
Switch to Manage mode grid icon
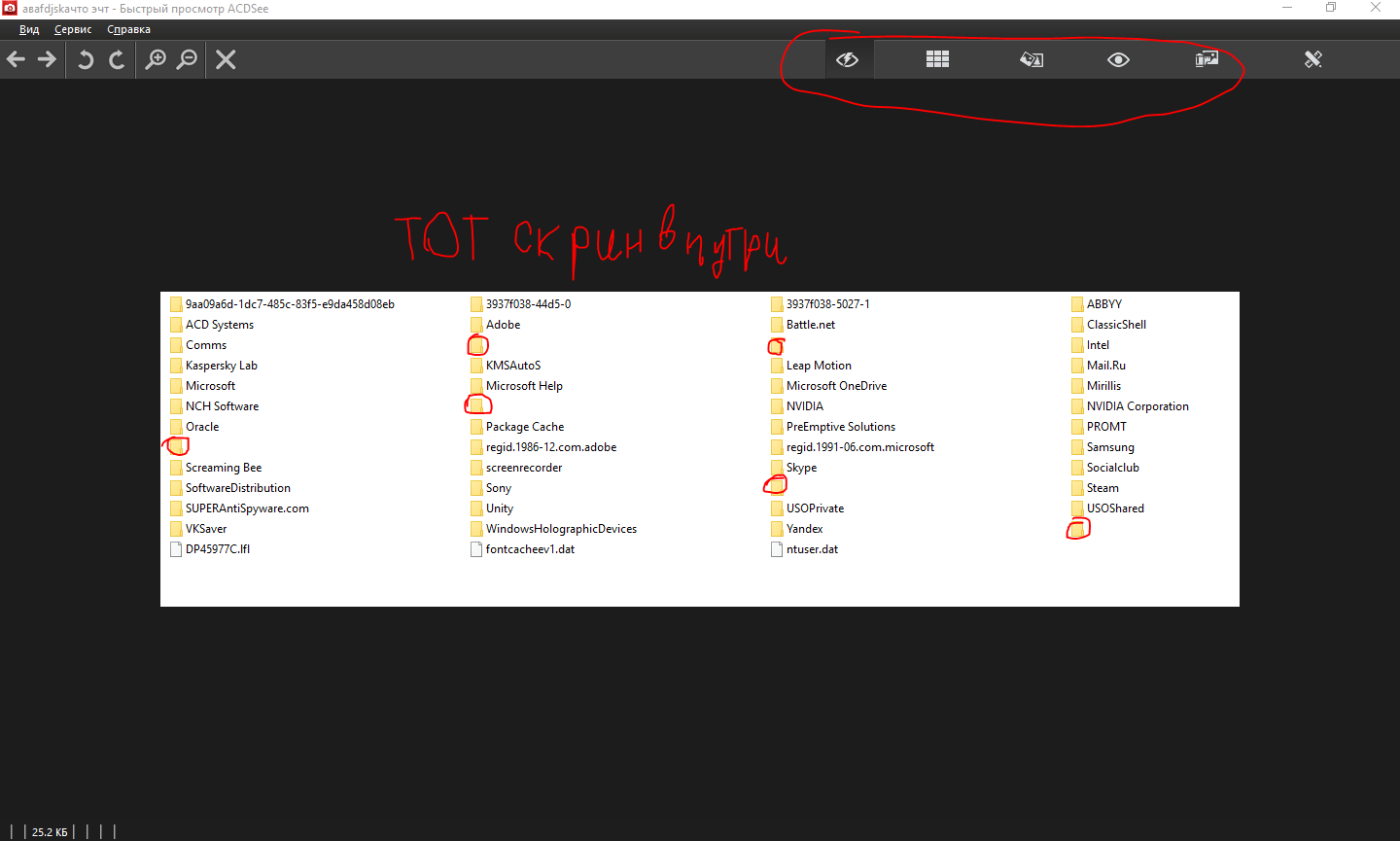937,59
